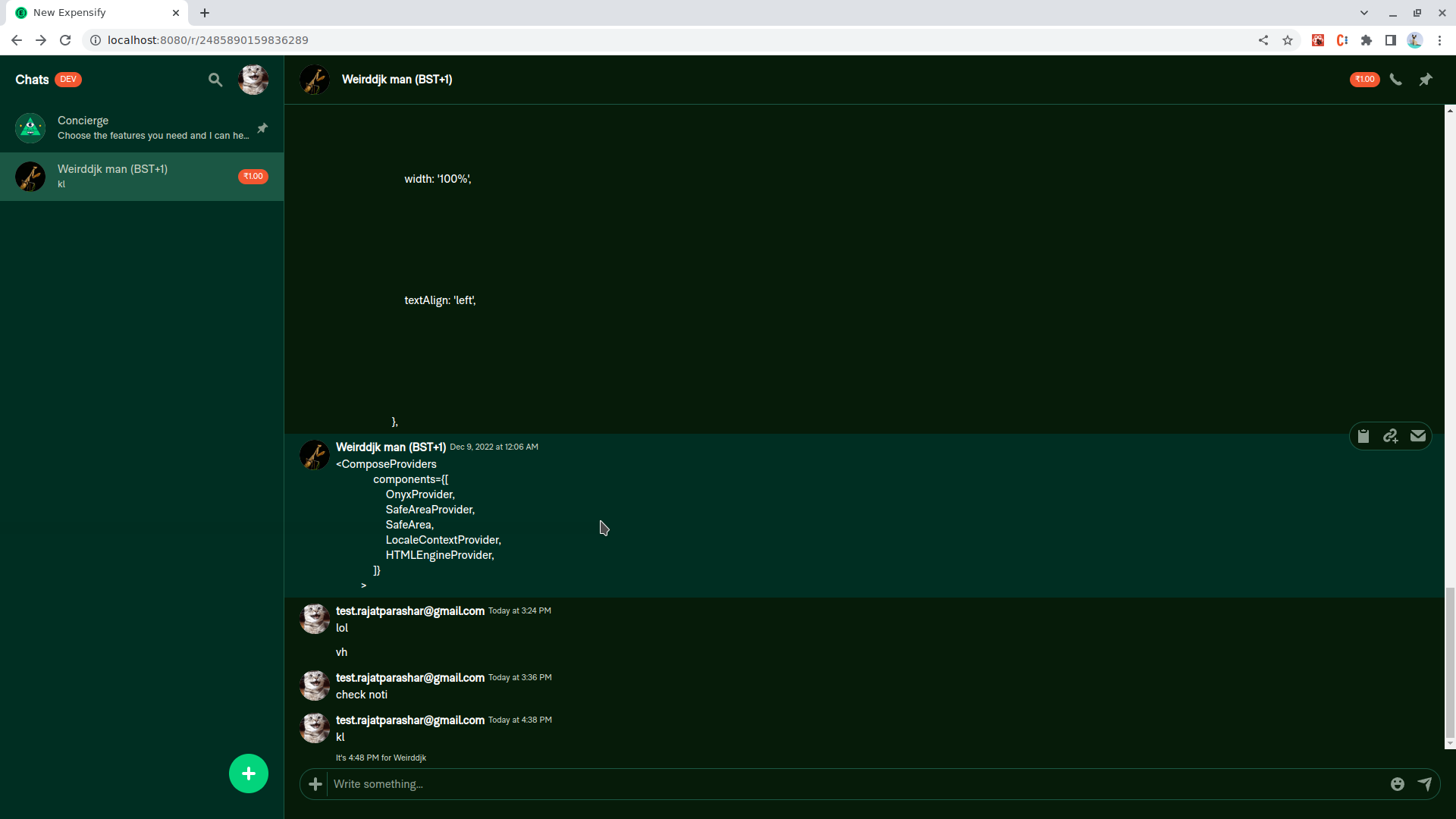Viewport: 1456px width, 819px height.
Task: Click avatar beside the lol message
Action: point(315,619)
